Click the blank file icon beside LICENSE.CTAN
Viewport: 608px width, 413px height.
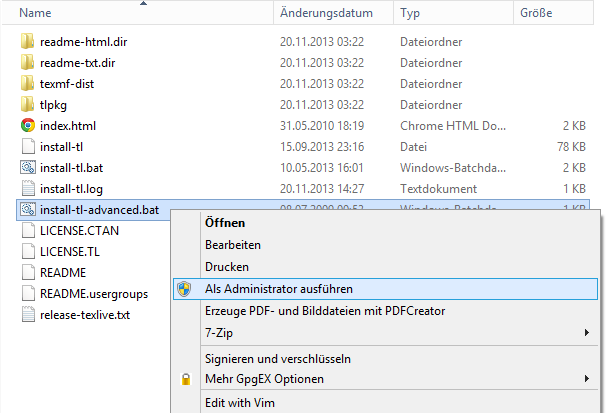28,230
